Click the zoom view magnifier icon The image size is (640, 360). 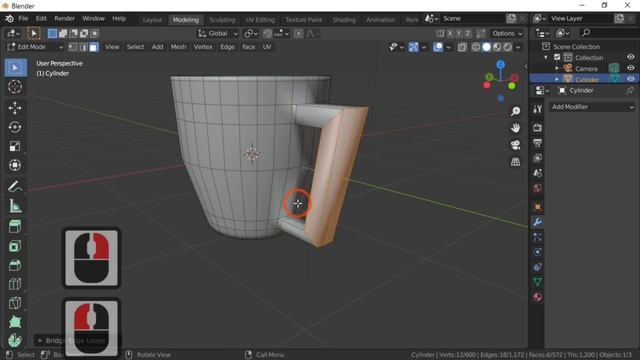(x=516, y=111)
